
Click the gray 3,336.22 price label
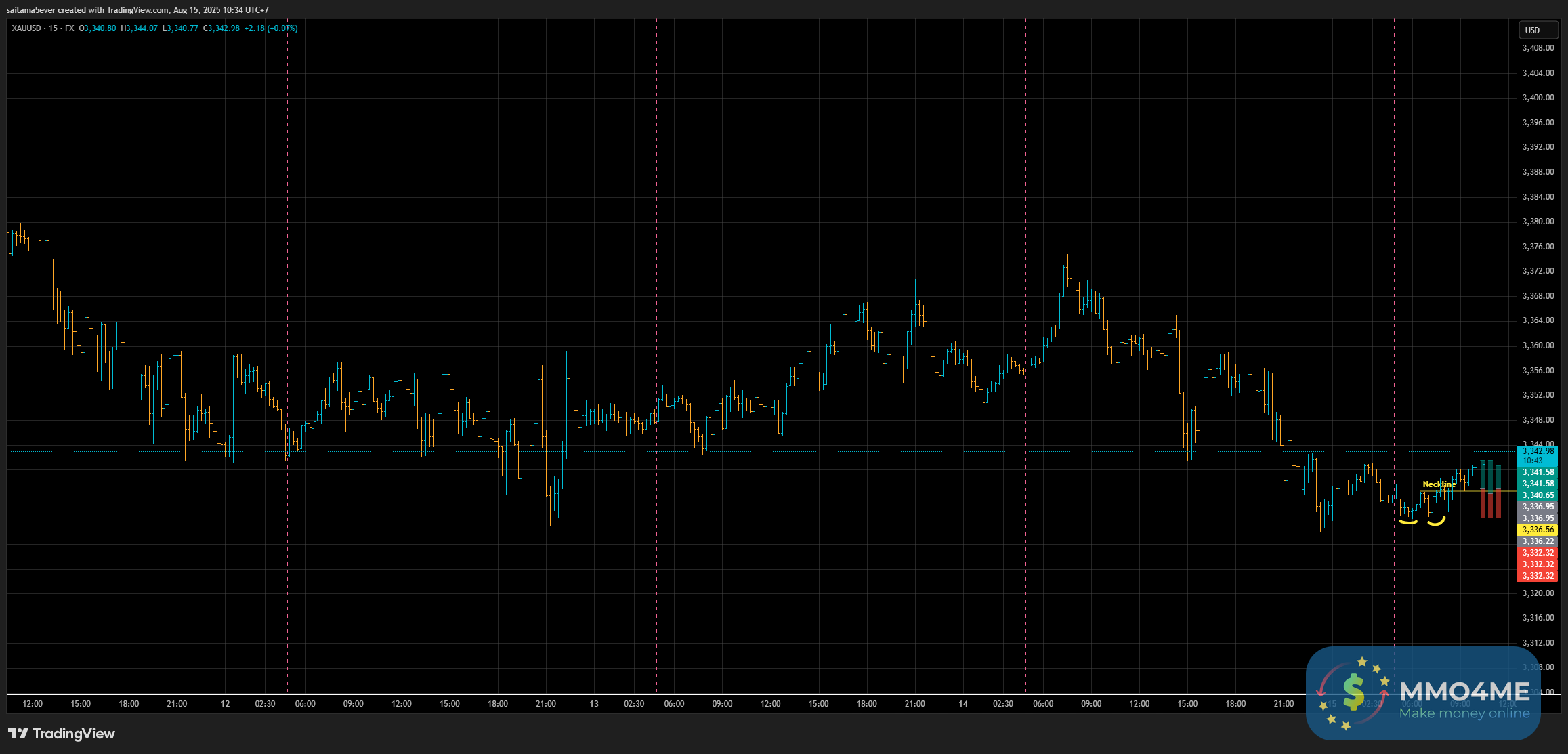[x=1538, y=541]
